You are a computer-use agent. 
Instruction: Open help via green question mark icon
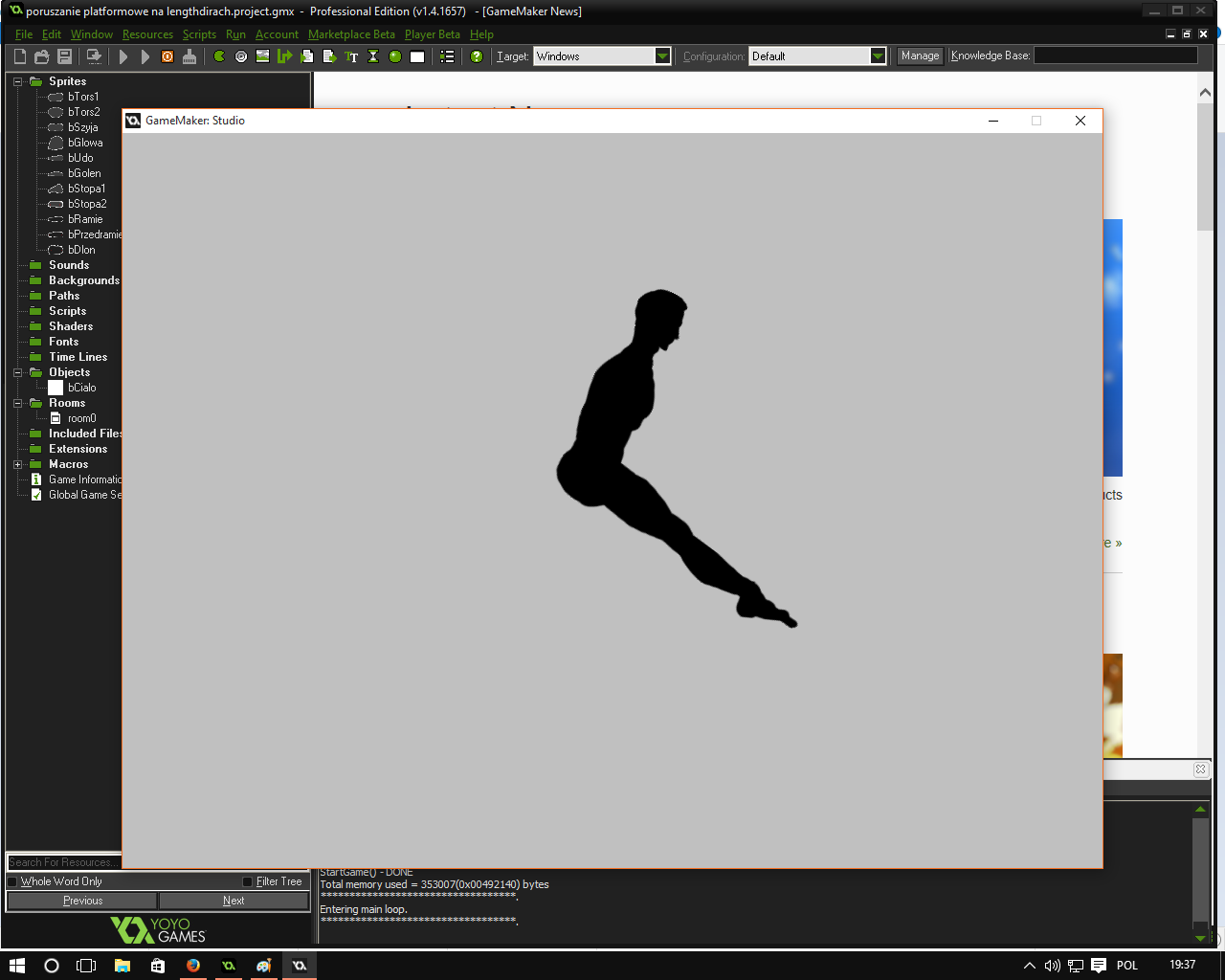point(477,56)
